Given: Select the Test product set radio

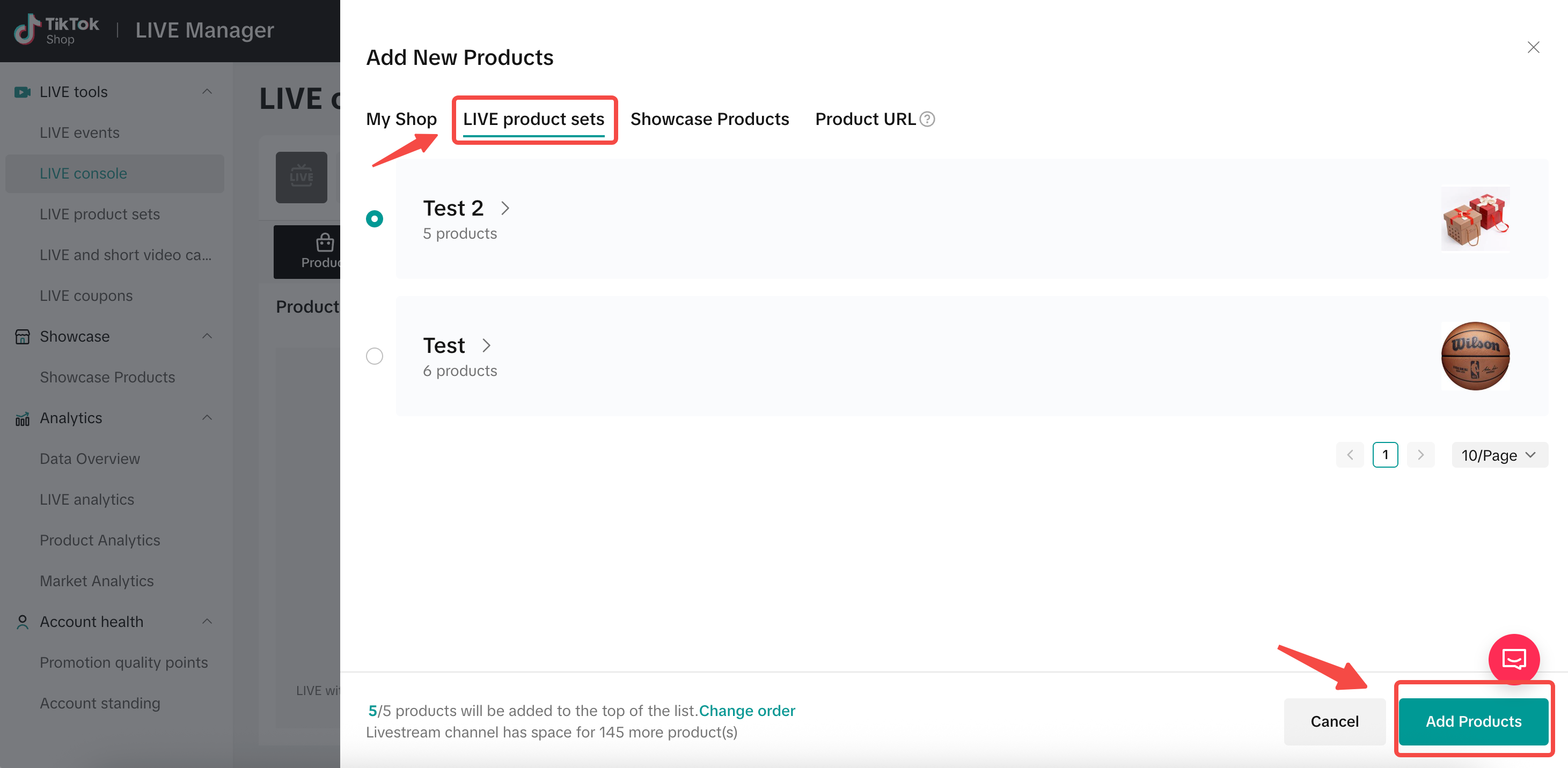Looking at the screenshot, I should 375,356.
